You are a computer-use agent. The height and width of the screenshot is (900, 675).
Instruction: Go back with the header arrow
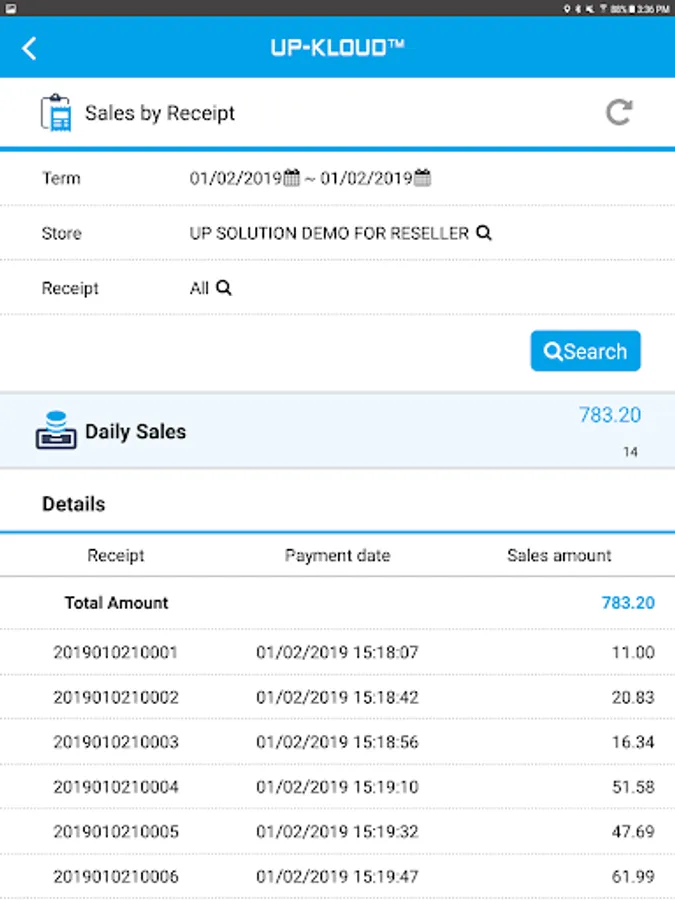coord(29,48)
